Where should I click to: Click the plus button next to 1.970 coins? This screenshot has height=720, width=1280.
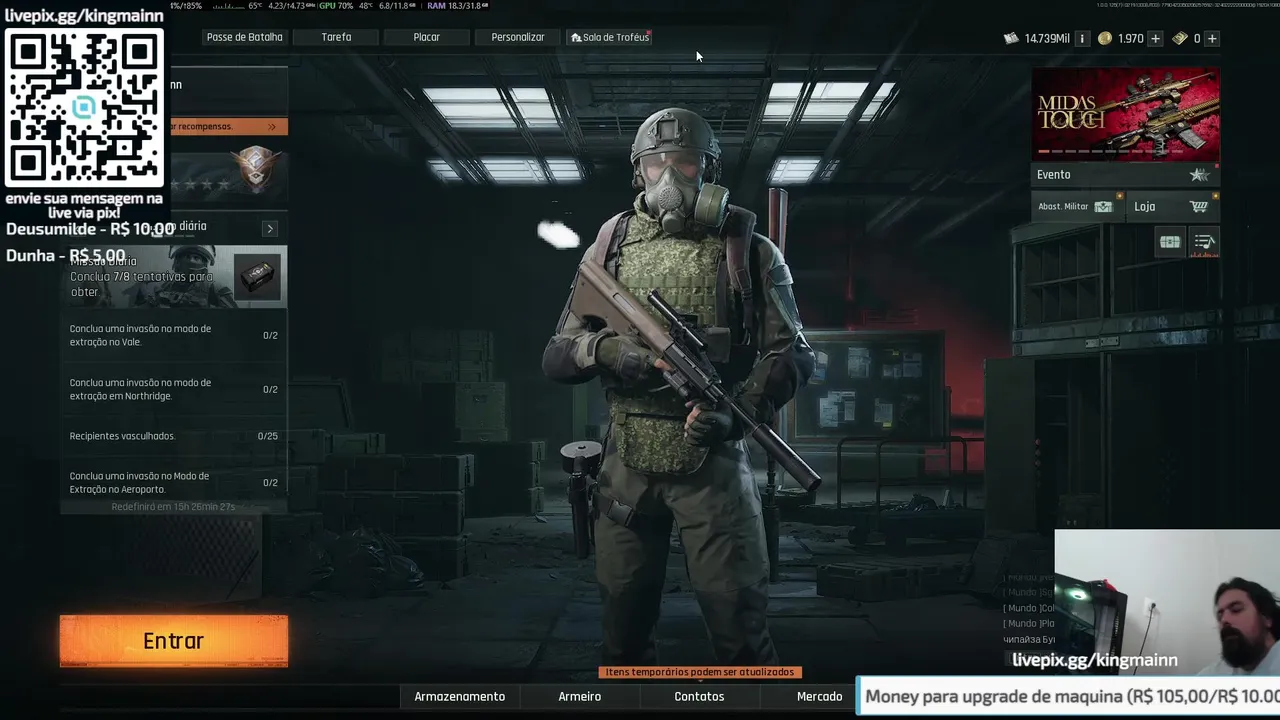tap(1155, 39)
